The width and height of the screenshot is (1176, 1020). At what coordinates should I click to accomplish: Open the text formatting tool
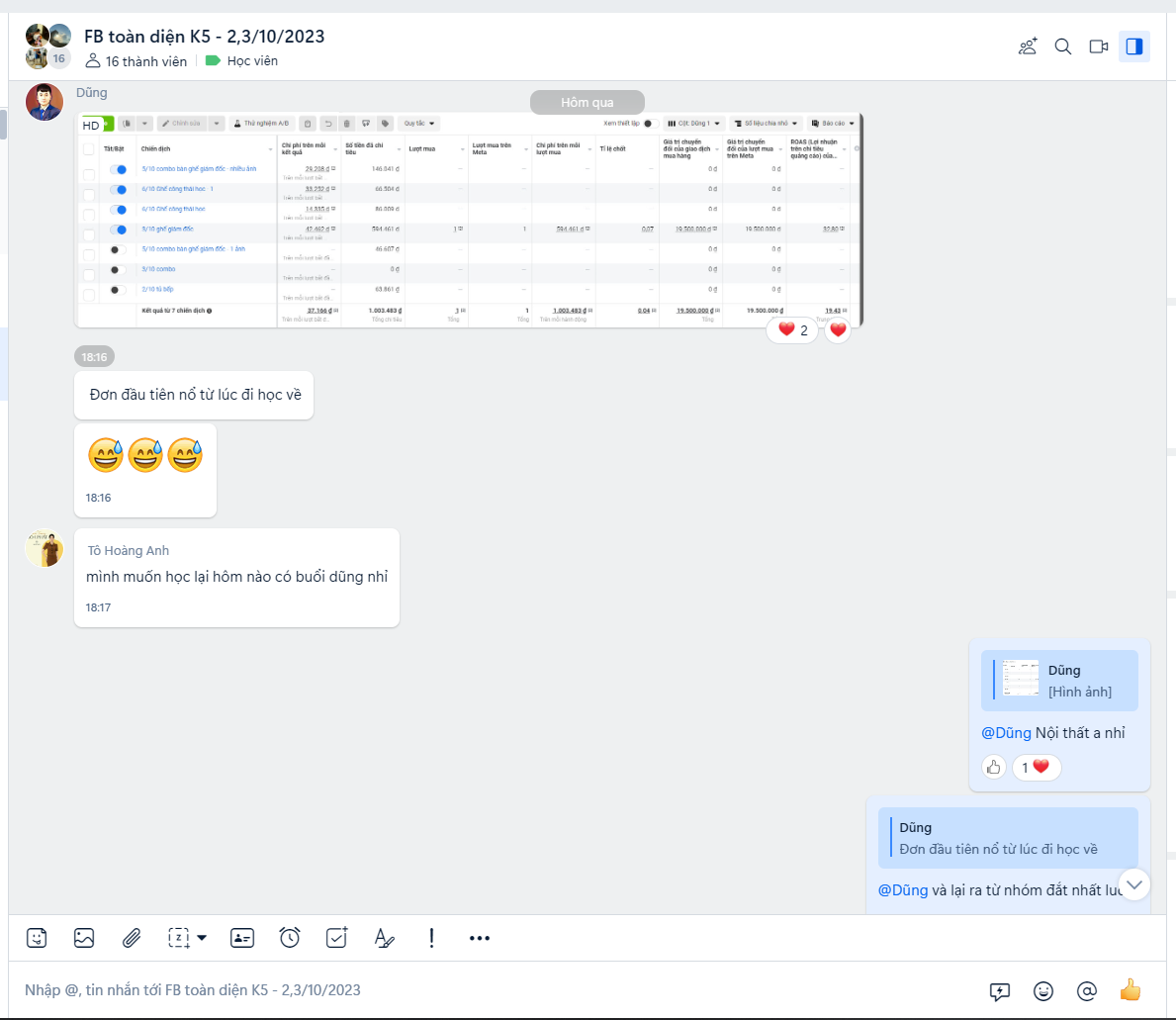(x=385, y=937)
